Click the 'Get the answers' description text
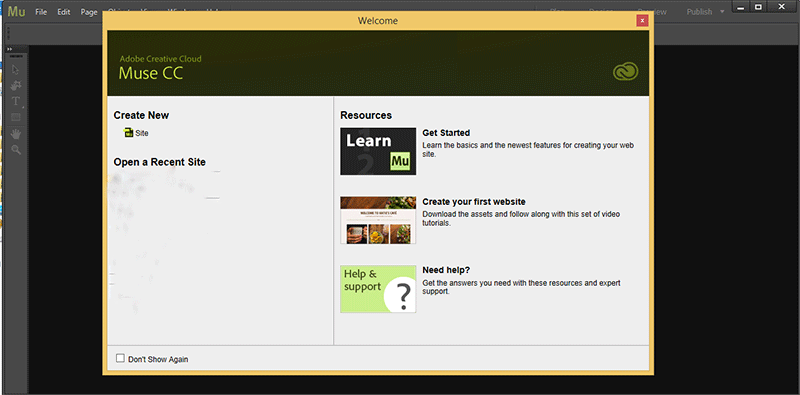800x395 pixels. [521, 287]
